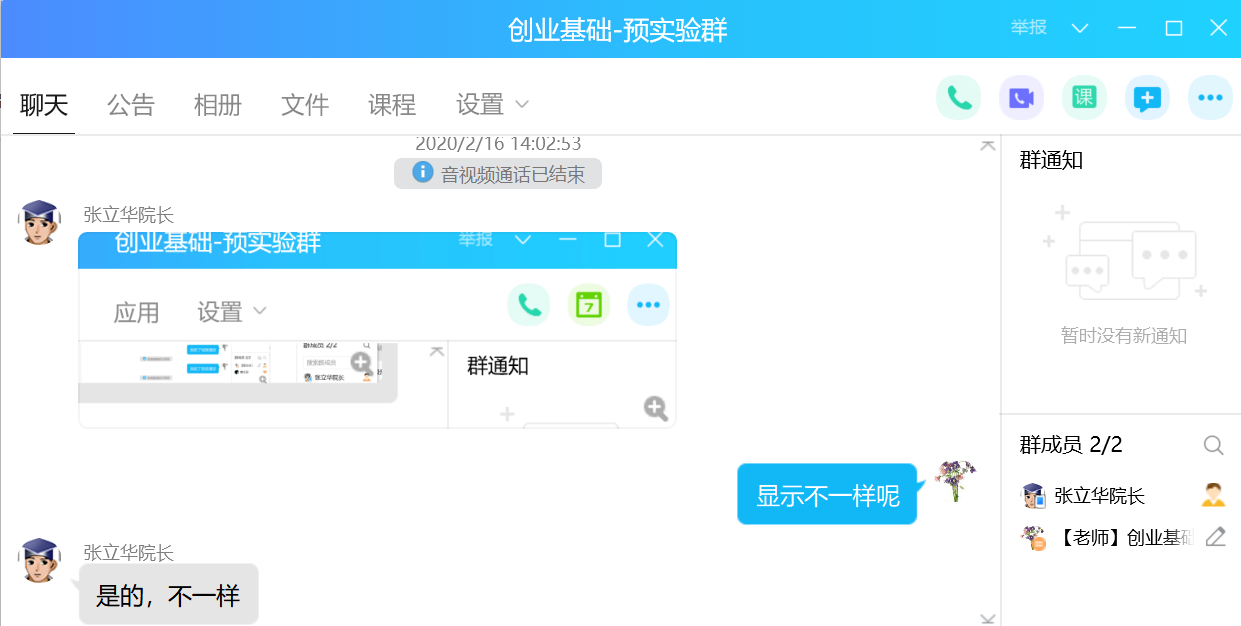Start a voice call with green phone icon
The width and height of the screenshot is (1241, 626).
pos(959,98)
